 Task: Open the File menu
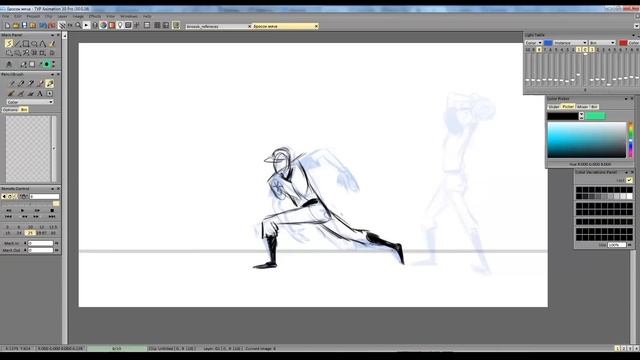5,16
